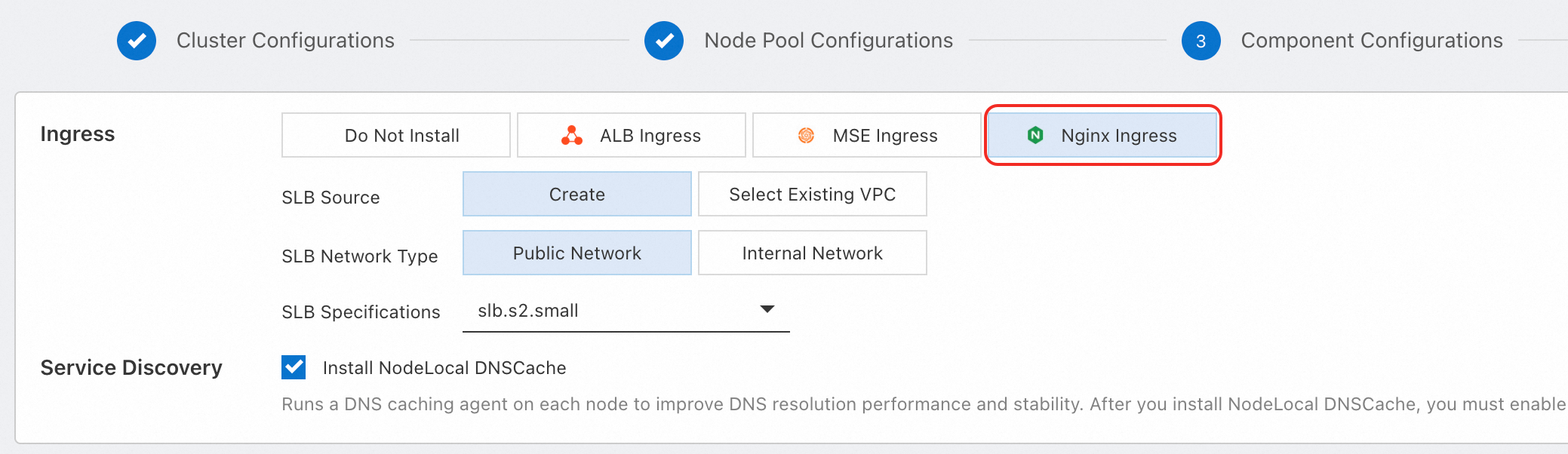Click the ALB Ingress red icon
The image size is (1568, 454).
click(572, 136)
